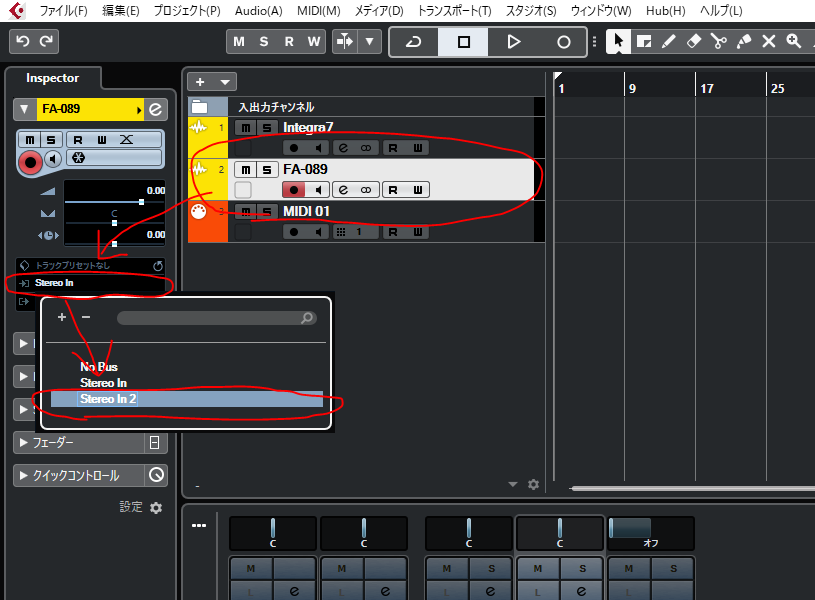Viewport: 815px width, 600px height.
Task: Click bar 17 on the ruler
Action: click(707, 88)
